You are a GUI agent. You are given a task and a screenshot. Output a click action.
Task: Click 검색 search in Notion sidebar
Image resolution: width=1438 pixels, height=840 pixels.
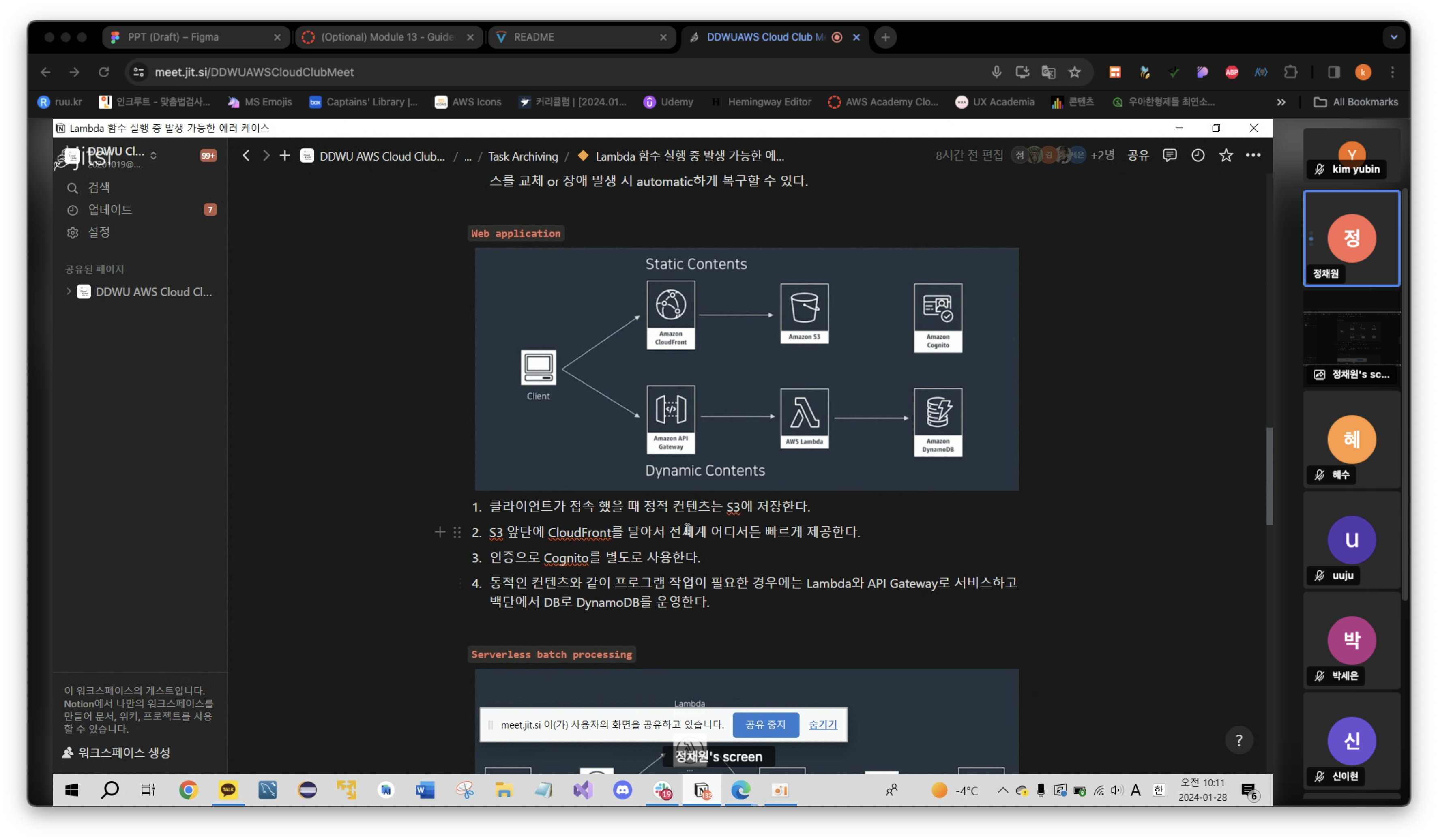tap(140, 188)
